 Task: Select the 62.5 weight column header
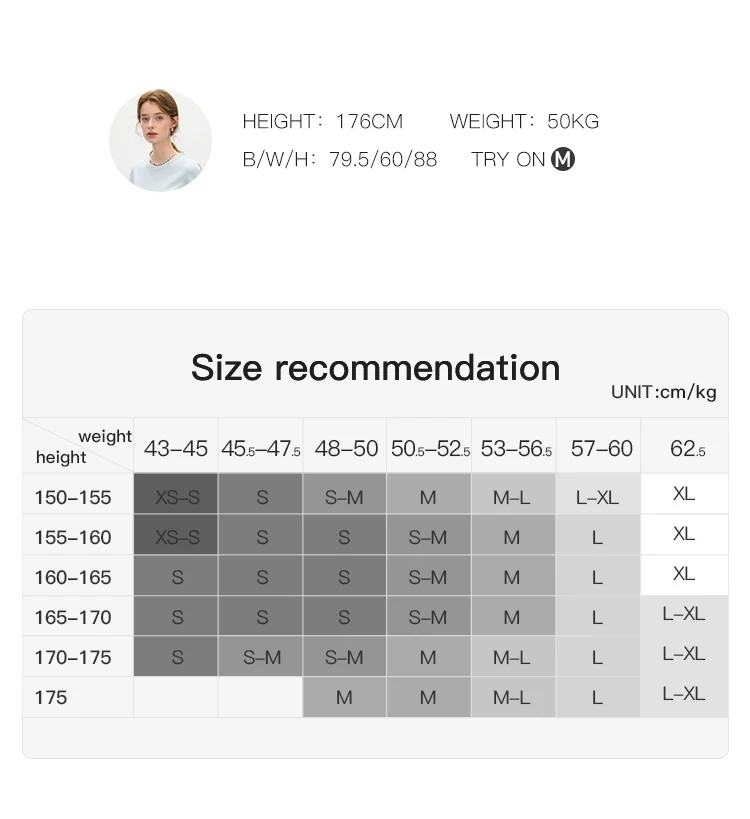pyautogui.click(x=686, y=449)
